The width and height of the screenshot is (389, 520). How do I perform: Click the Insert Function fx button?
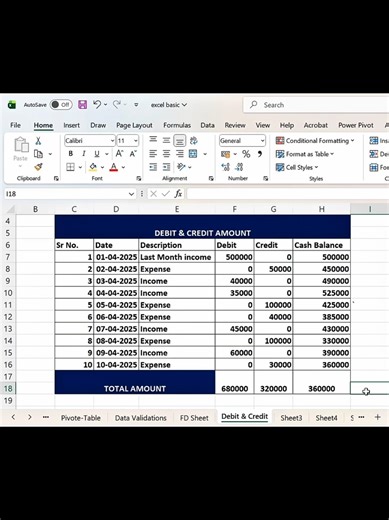tap(178, 194)
